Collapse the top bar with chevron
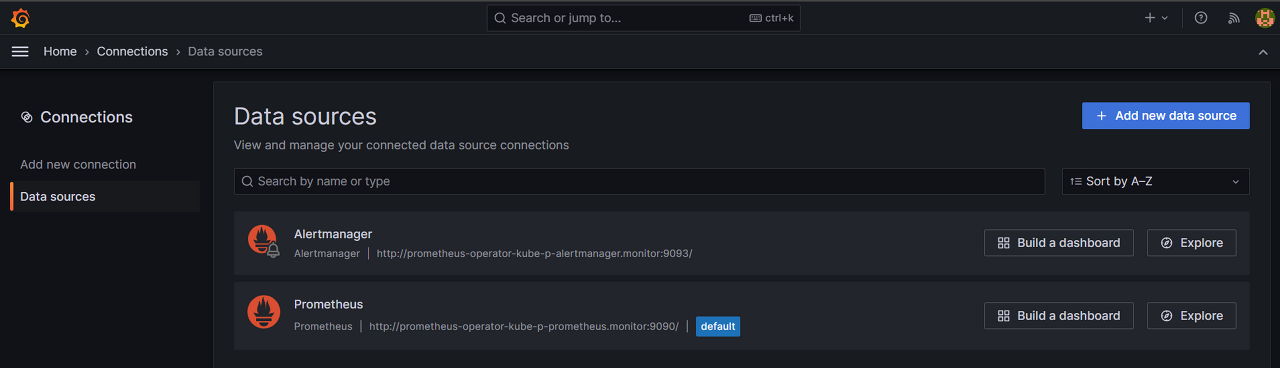The height and width of the screenshot is (368, 1280). tap(1263, 51)
